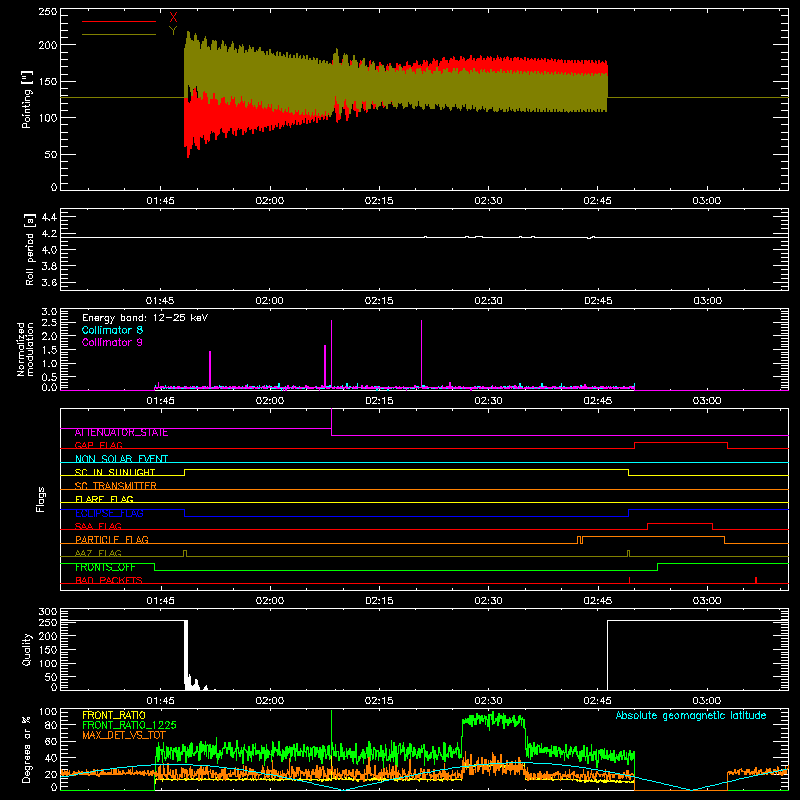Screen dimensions: 800x800
Task: Click the raised SAA_FLAG segment
Action: pyautogui.click(x=680, y=523)
